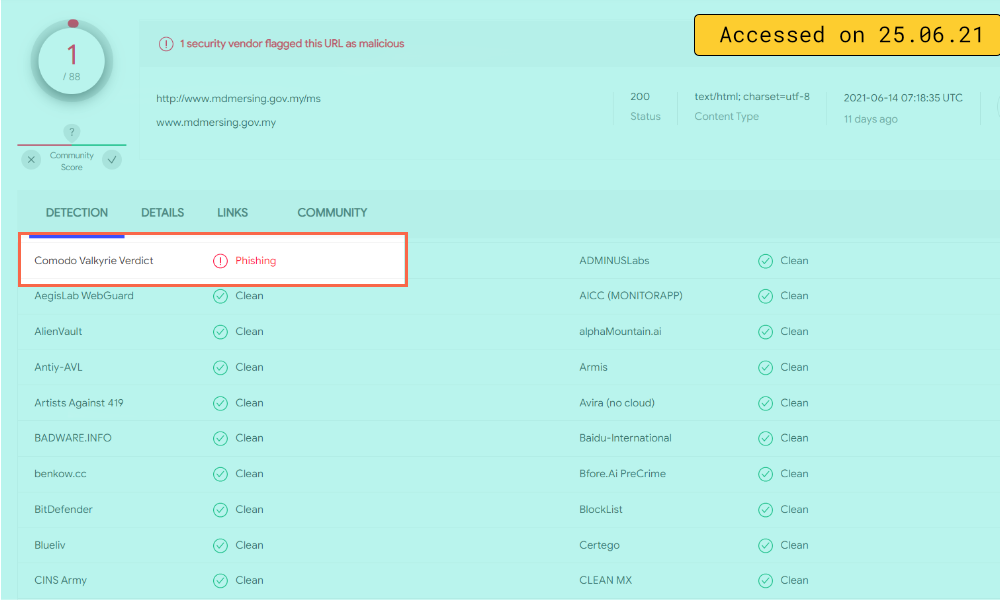
Task: Click the Clean check icon for CLEAN MX
Action: 765,581
